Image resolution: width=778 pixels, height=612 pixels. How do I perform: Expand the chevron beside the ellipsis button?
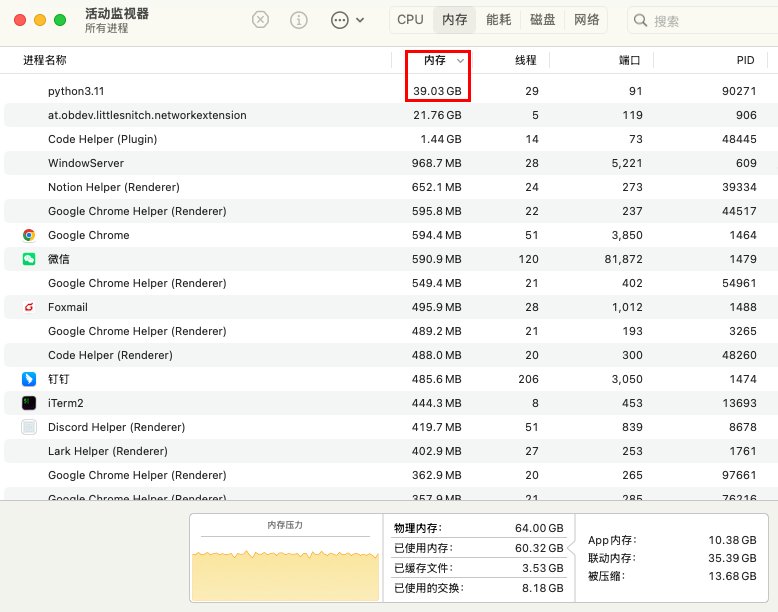pyautogui.click(x=360, y=20)
